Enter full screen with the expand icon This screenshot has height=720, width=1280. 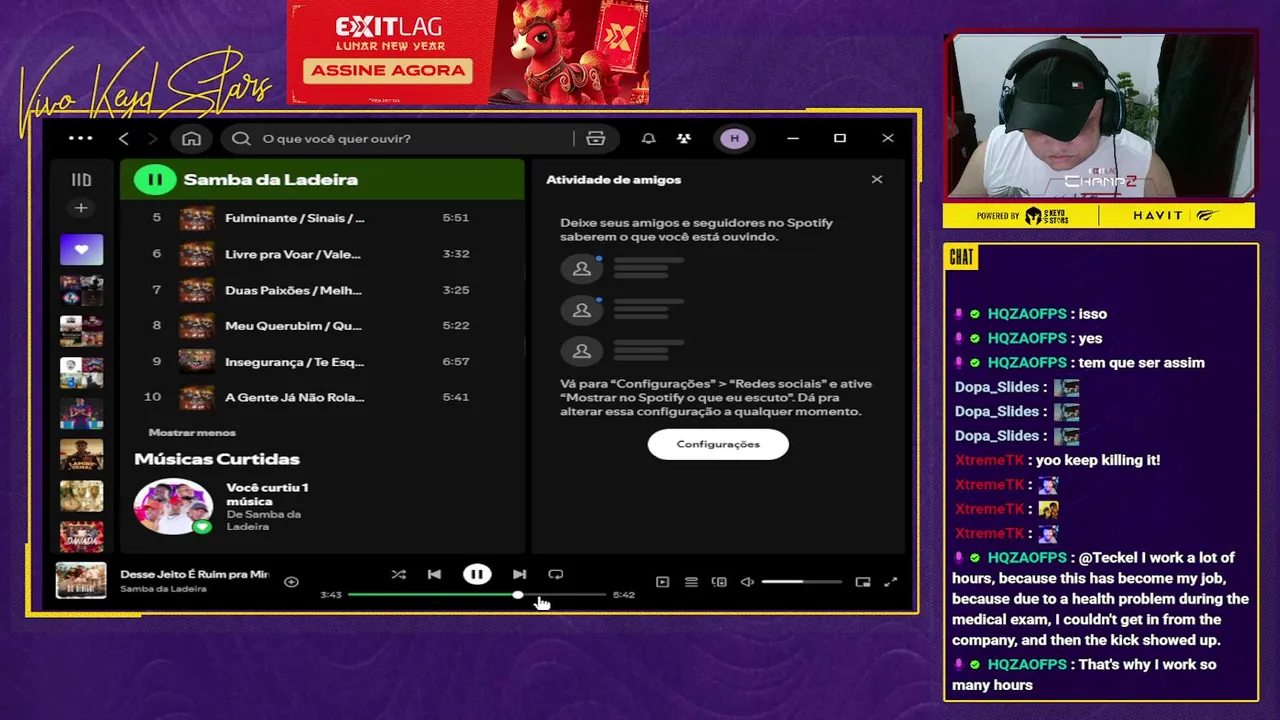tap(891, 582)
